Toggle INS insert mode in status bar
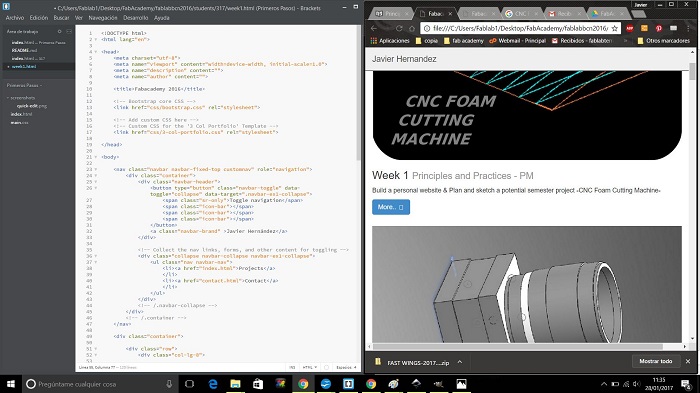The image size is (700, 393). tap(292, 368)
